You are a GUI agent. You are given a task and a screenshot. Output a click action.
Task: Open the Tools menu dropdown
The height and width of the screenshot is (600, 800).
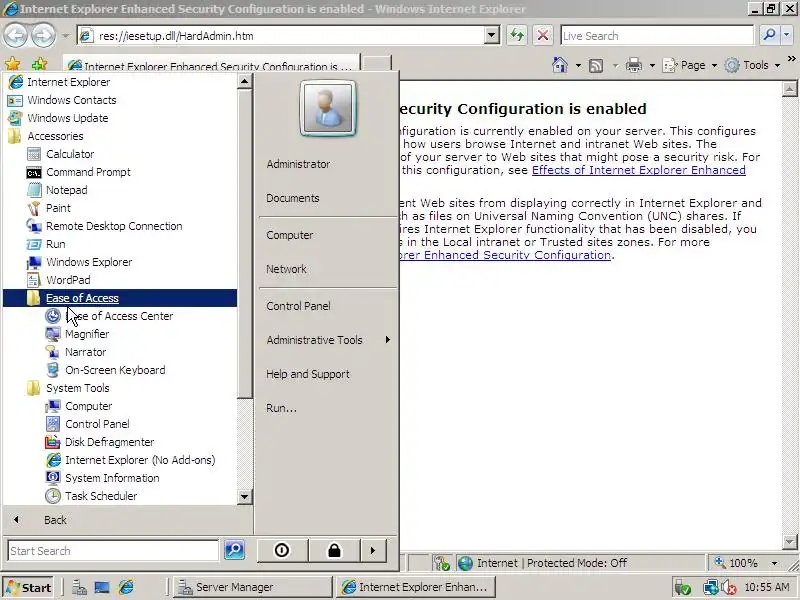[777, 65]
